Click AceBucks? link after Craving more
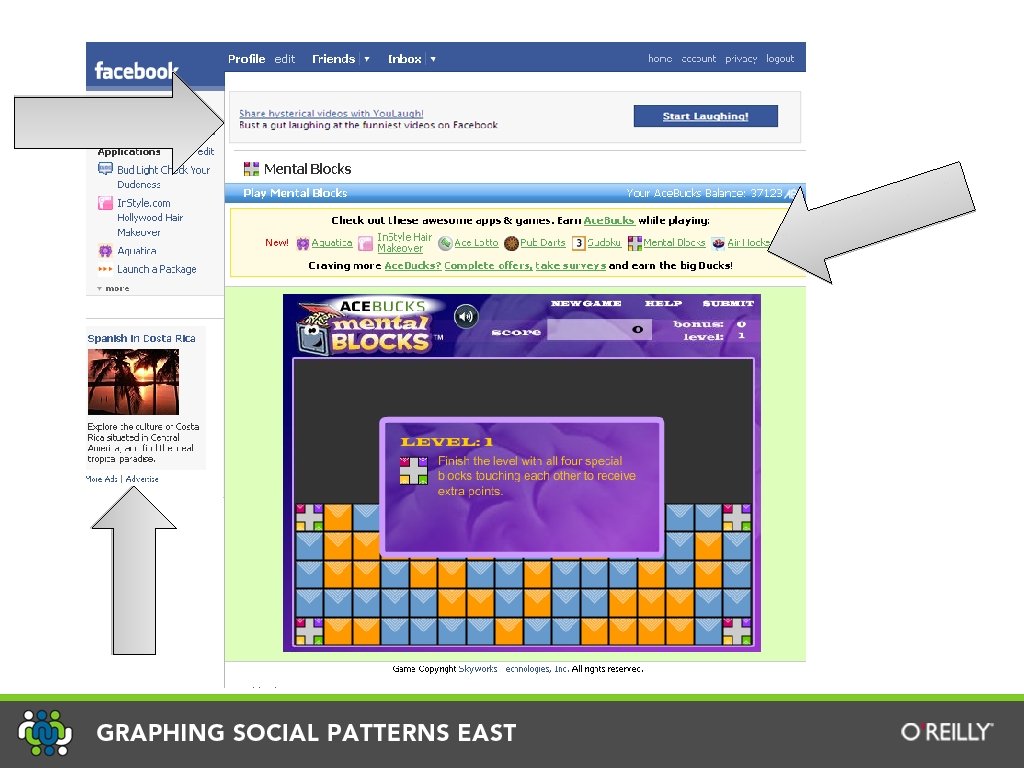The height and width of the screenshot is (768, 1024). coord(413,265)
